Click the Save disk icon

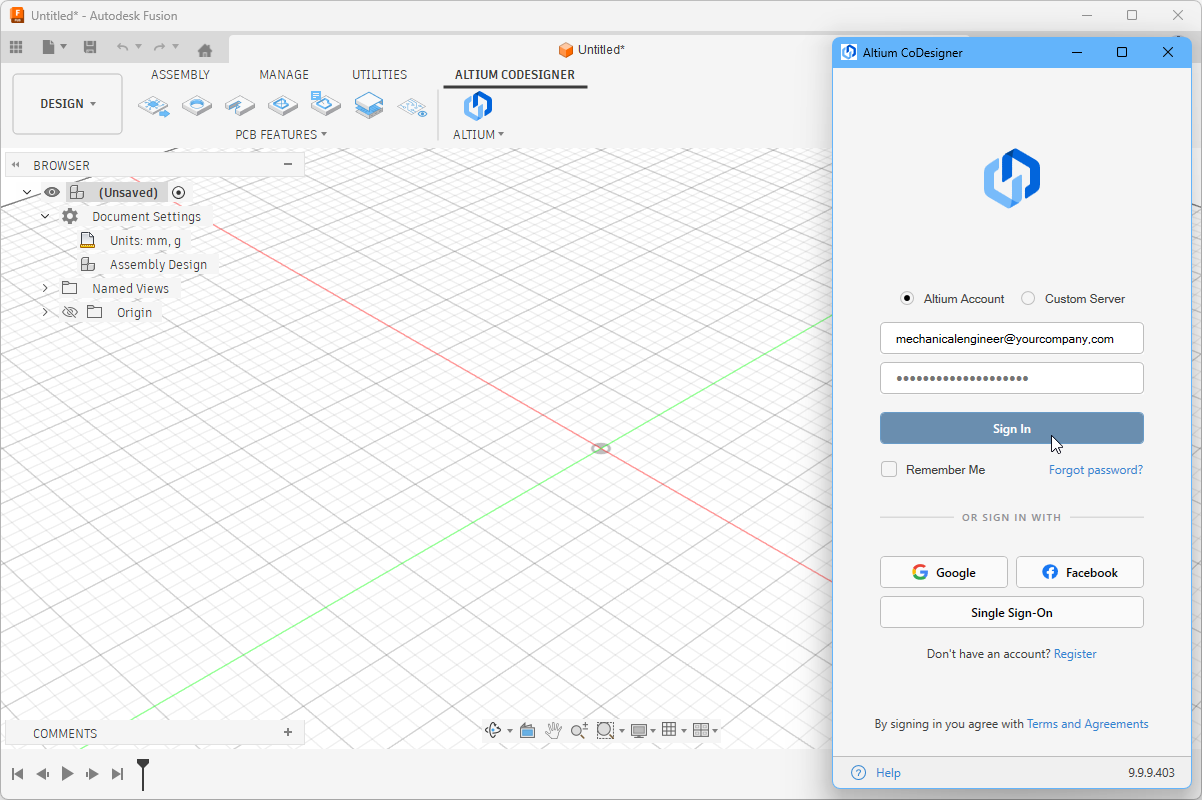(x=90, y=48)
